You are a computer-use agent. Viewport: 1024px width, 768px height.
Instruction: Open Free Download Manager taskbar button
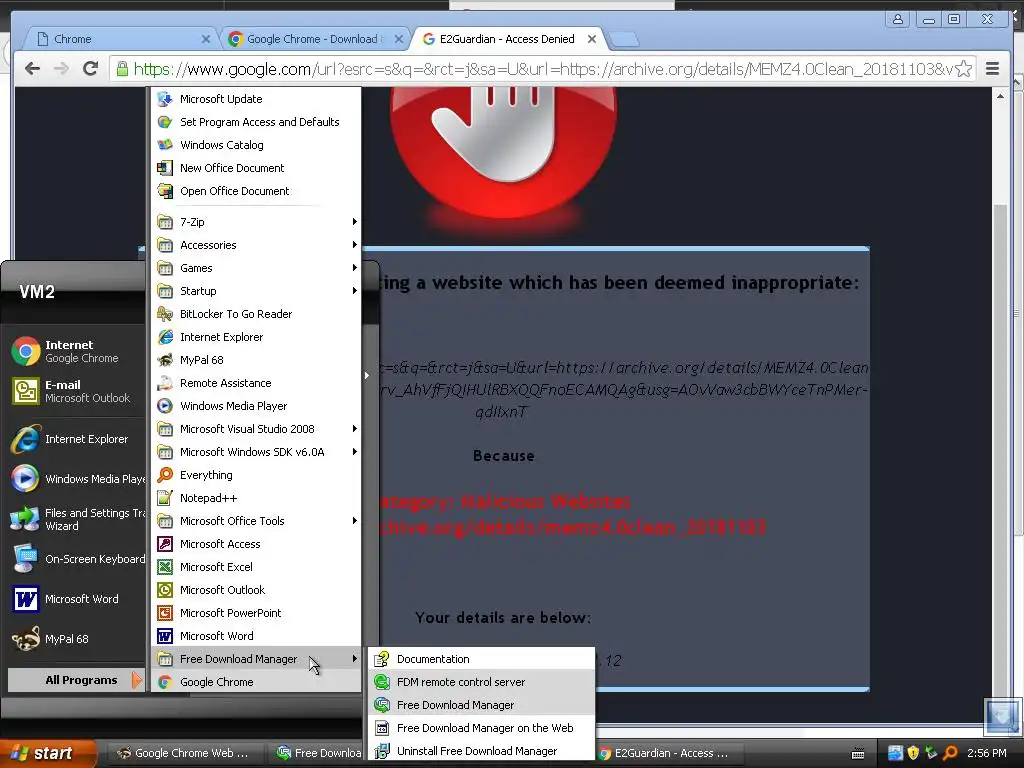[x=317, y=753]
